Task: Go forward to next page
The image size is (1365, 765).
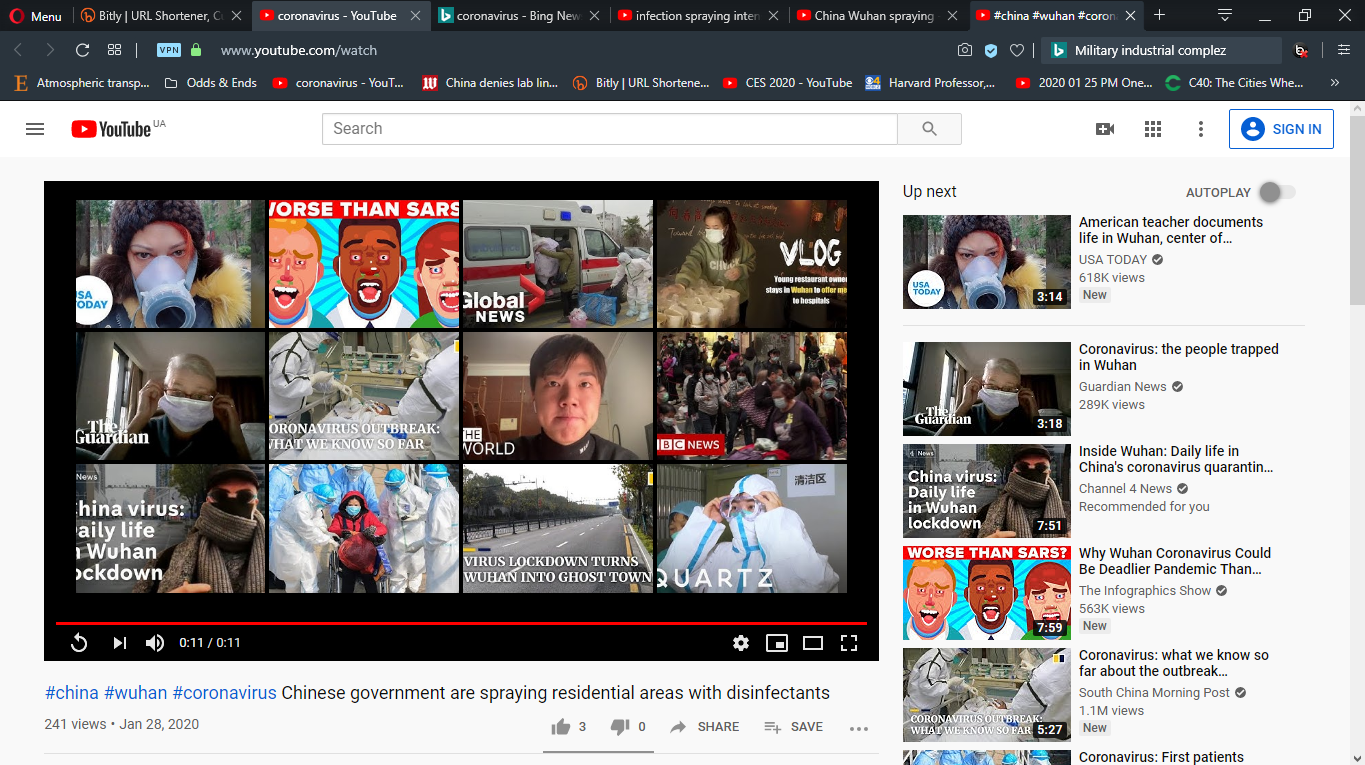Action: [50, 50]
